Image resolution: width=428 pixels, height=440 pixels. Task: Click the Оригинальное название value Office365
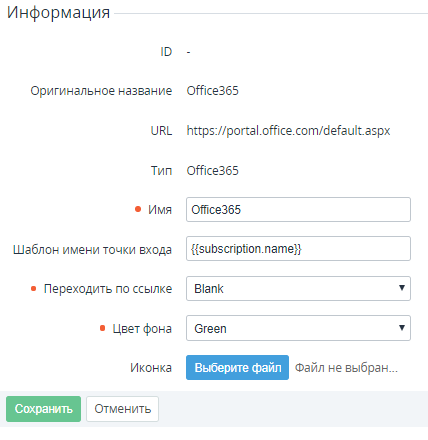[x=213, y=91]
